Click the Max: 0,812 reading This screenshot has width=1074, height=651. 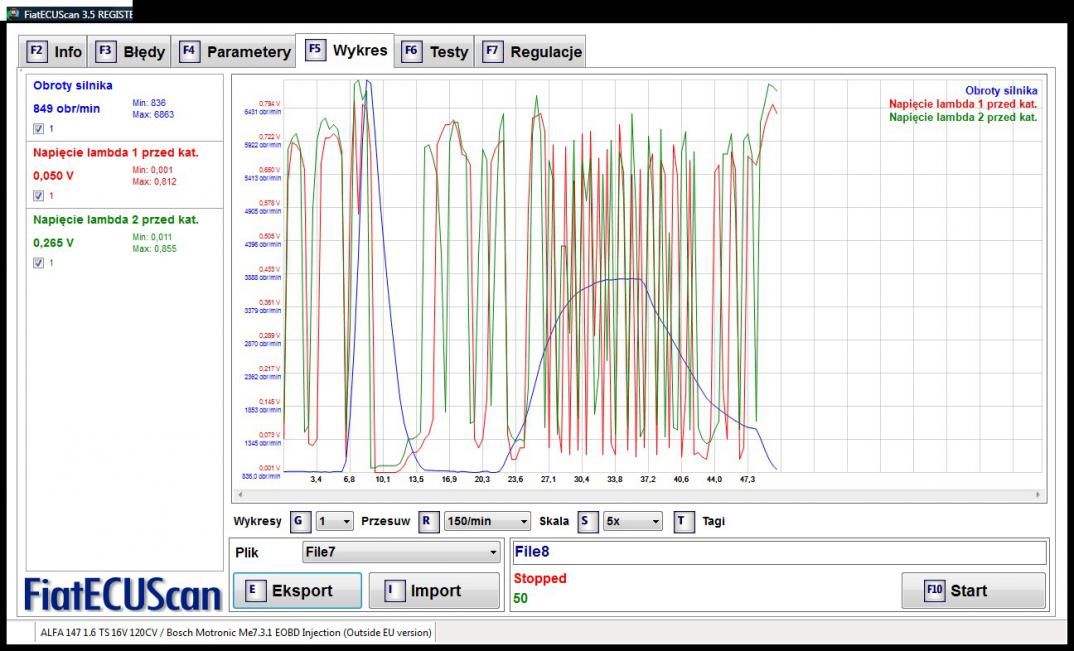[154, 182]
